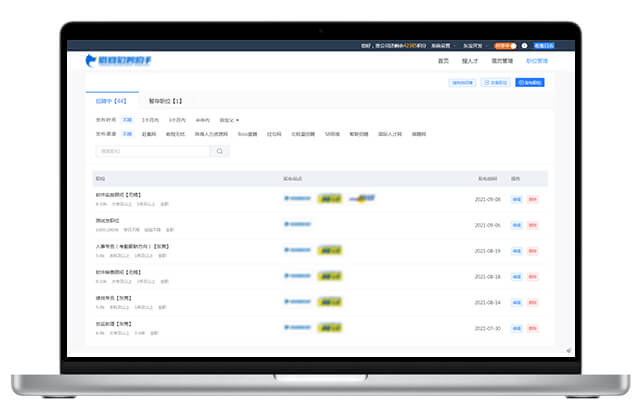Click the blue edit button in 2021-08-18 row

[517, 276]
